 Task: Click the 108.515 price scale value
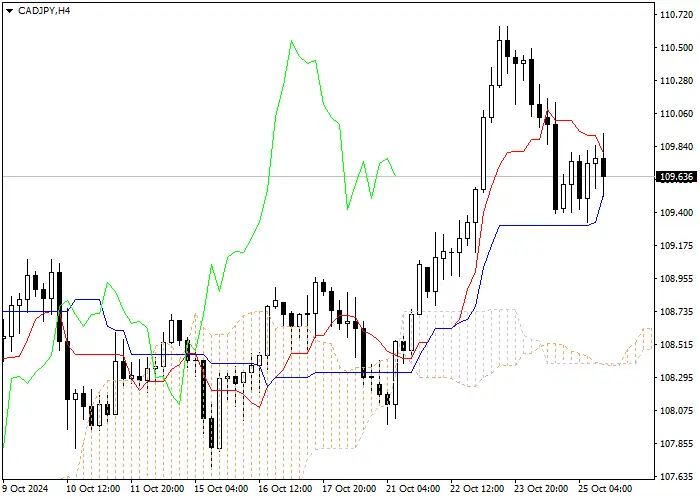click(x=676, y=345)
